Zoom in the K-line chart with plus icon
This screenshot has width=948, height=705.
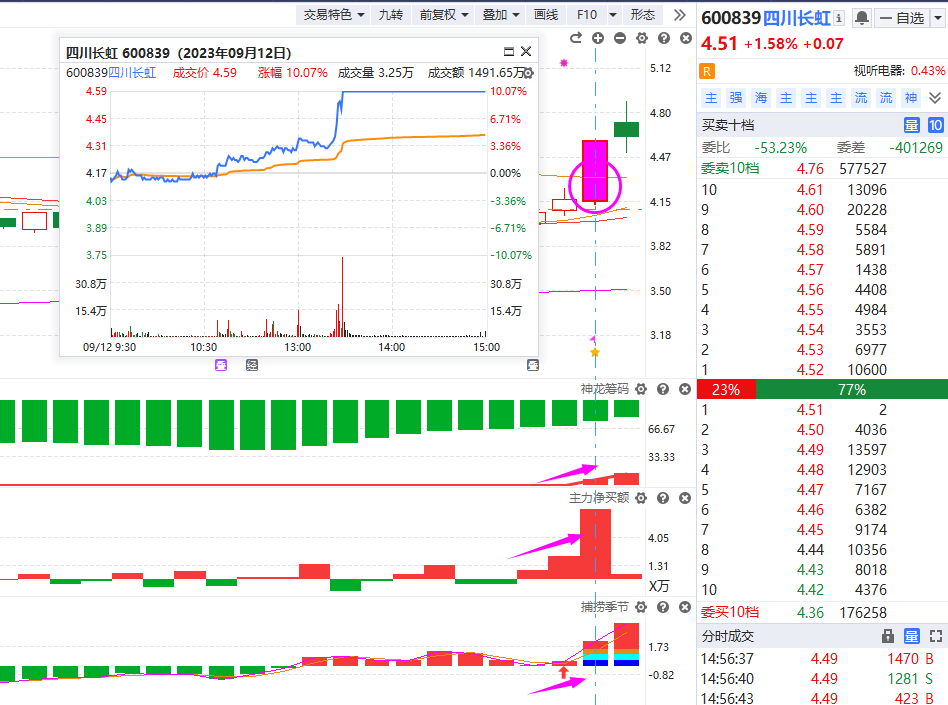click(x=598, y=38)
